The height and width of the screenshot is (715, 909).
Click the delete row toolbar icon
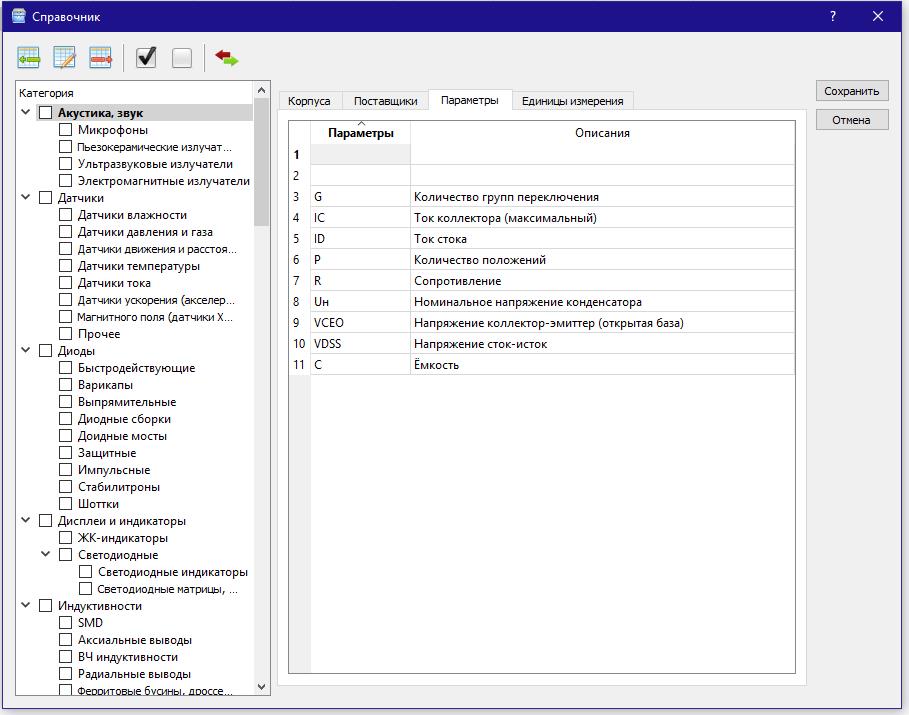100,58
